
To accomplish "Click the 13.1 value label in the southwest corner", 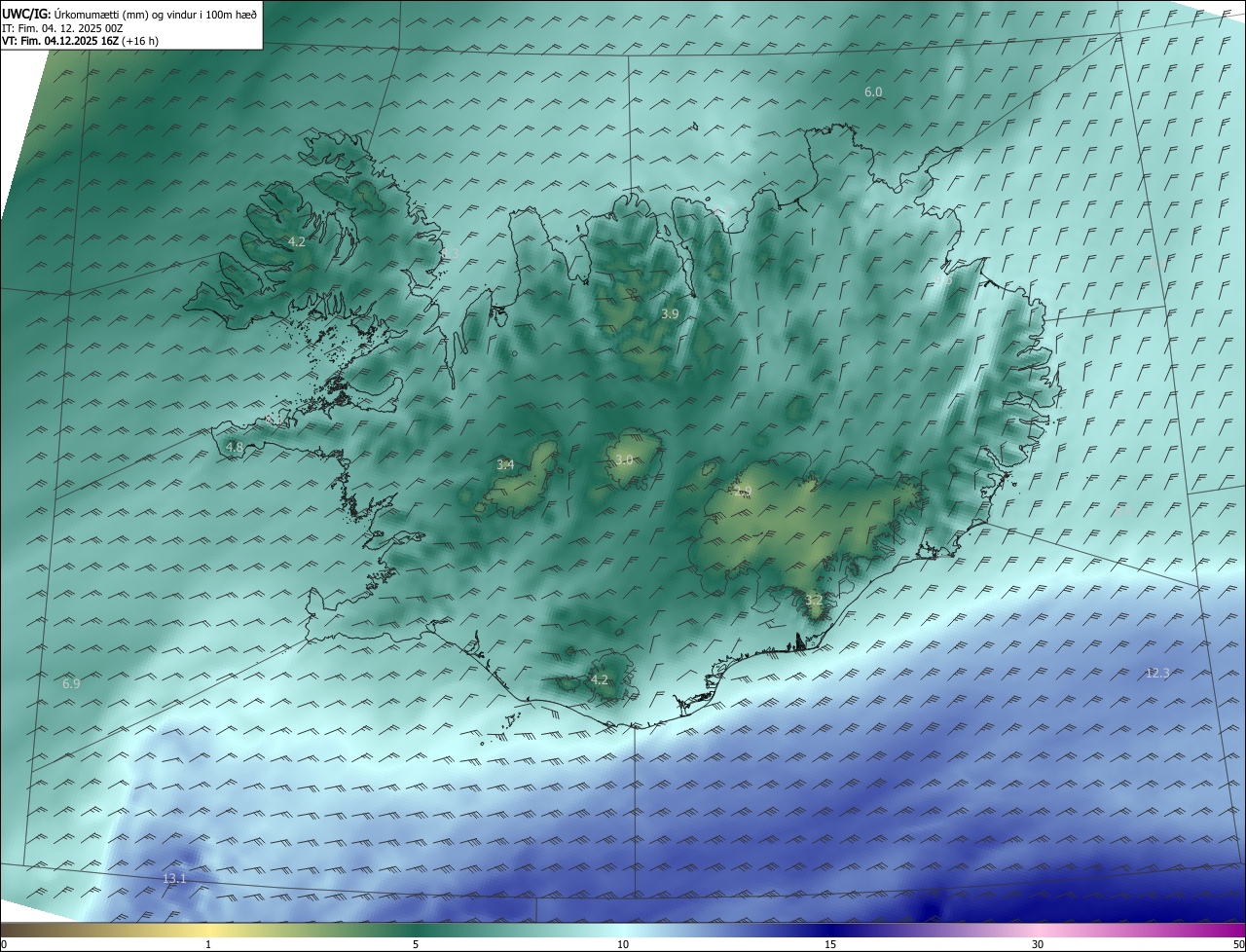I will 174,878.
